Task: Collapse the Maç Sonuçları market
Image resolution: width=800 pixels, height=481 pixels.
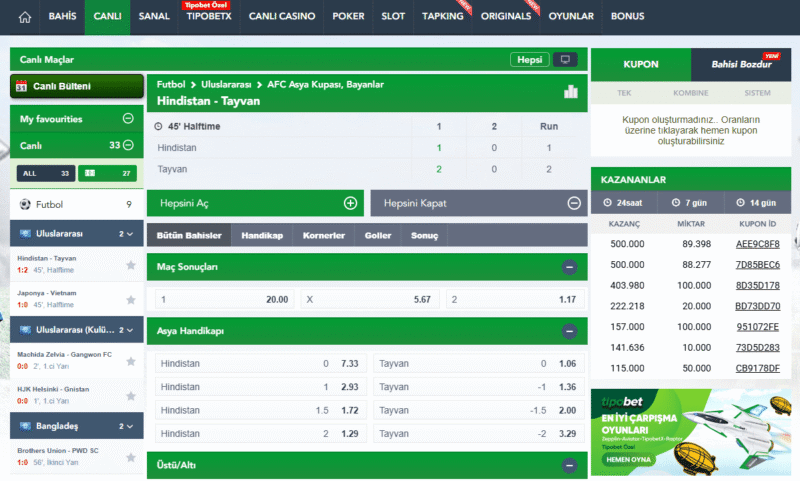Action: pyautogui.click(x=569, y=267)
